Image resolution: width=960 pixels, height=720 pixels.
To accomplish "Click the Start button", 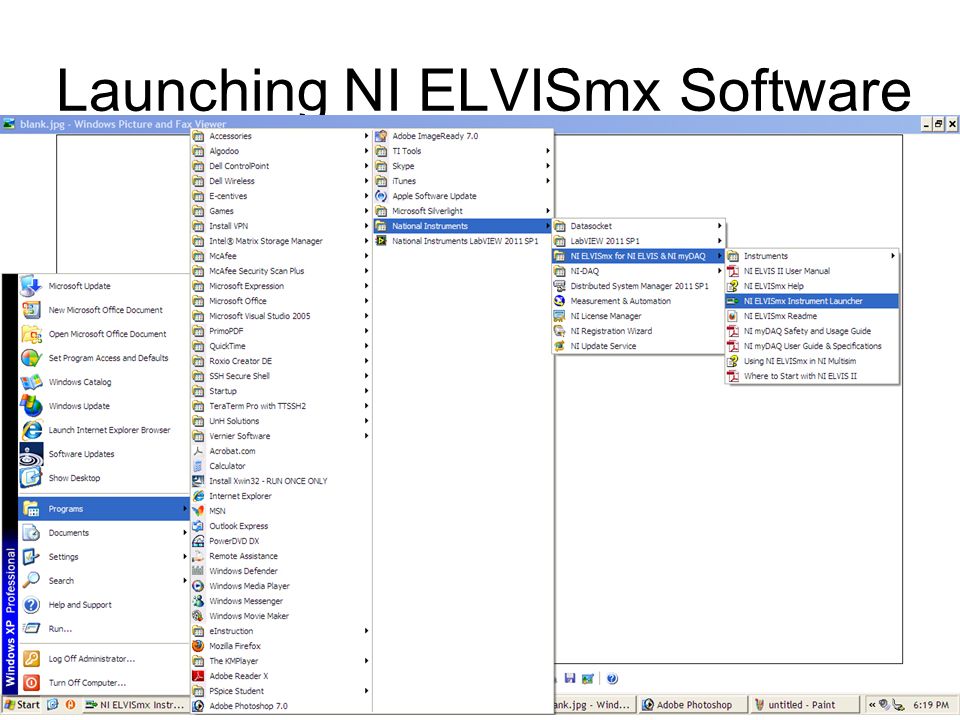I will pos(22,705).
